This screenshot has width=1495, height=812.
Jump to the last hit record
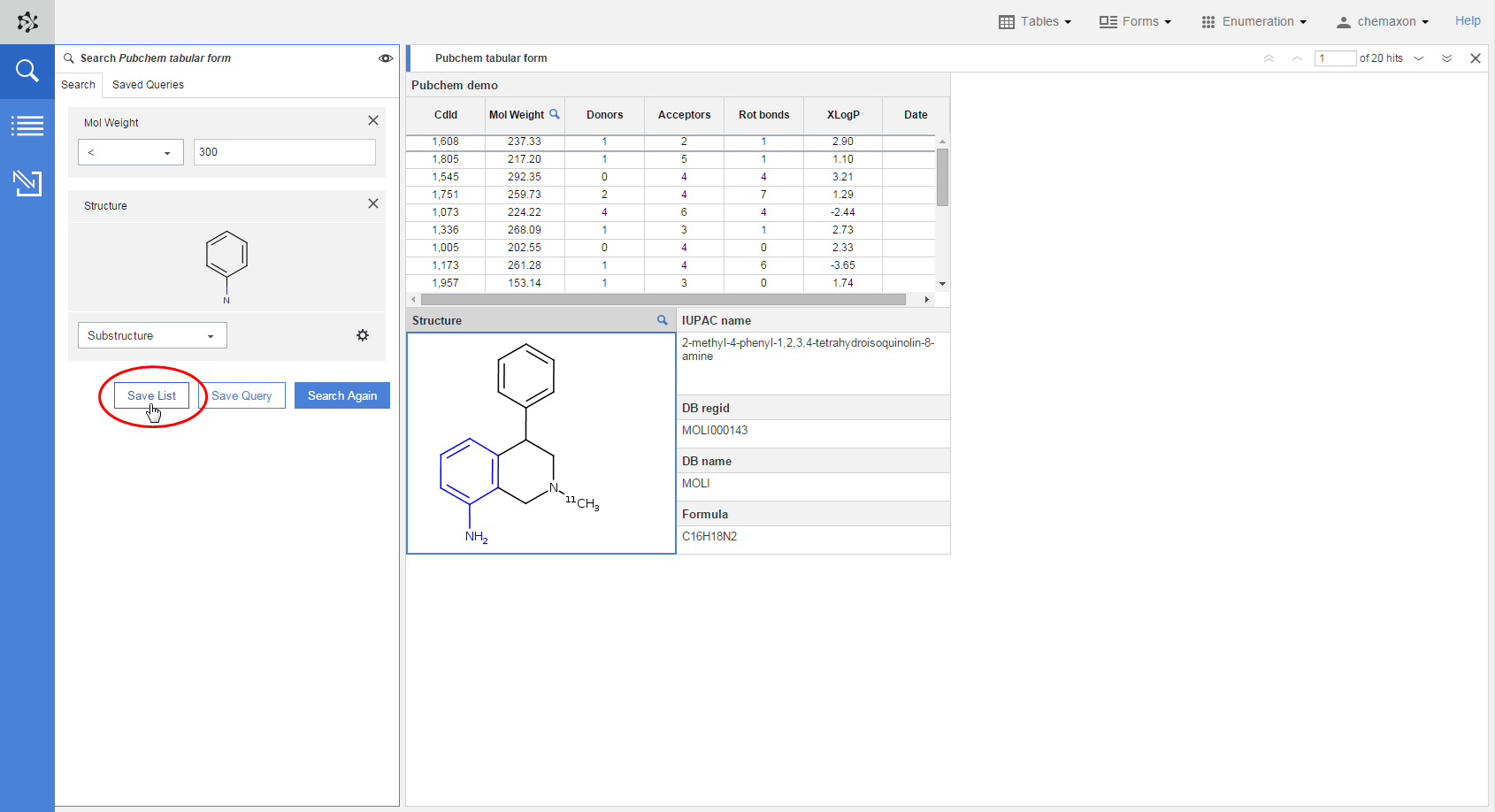tap(1446, 58)
